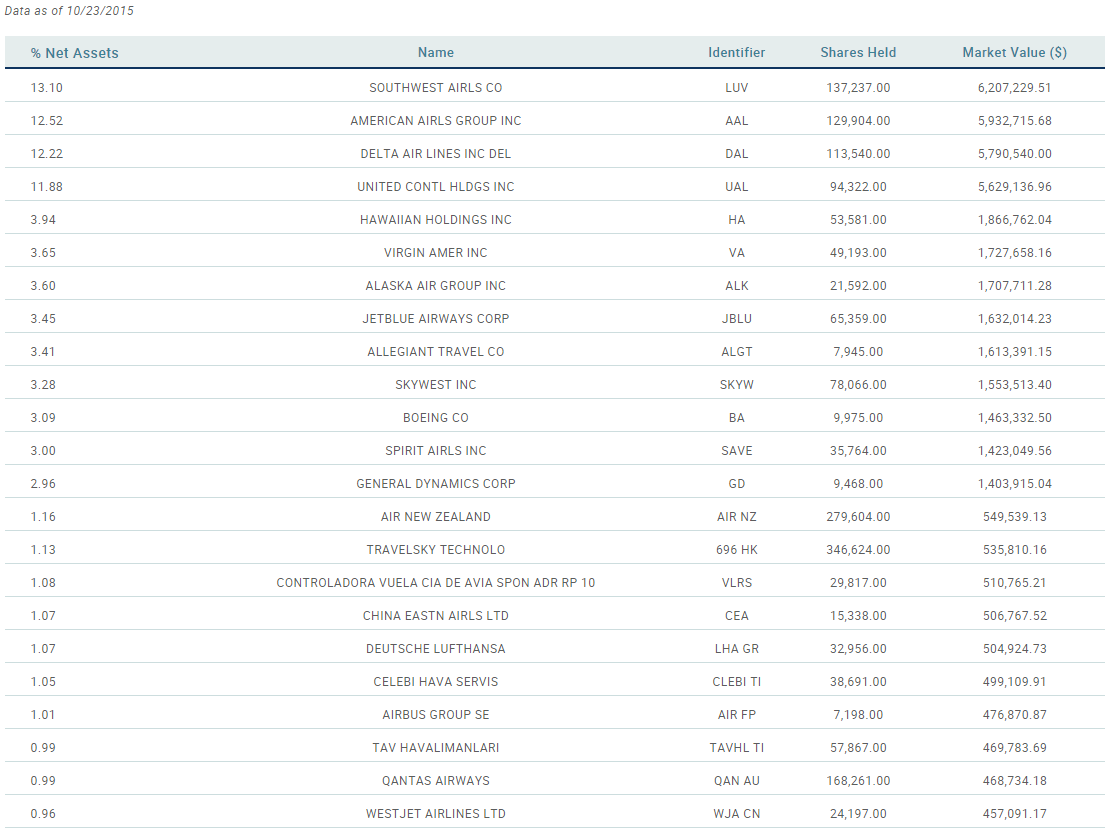The width and height of the screenshot is (1119, 838).
Task: Select shares held 7,945.00
Action: pyautogui.click(x=858, y=351)
